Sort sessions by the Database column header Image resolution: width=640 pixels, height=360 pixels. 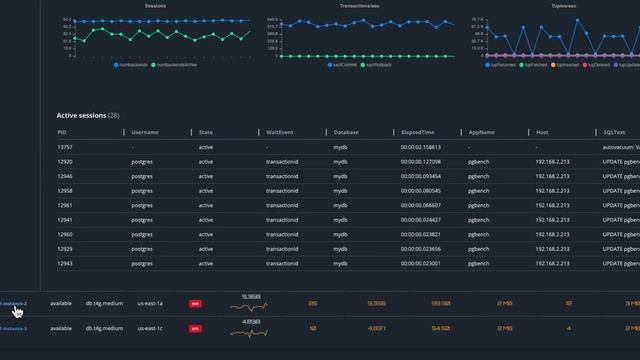tap(346, 132)
